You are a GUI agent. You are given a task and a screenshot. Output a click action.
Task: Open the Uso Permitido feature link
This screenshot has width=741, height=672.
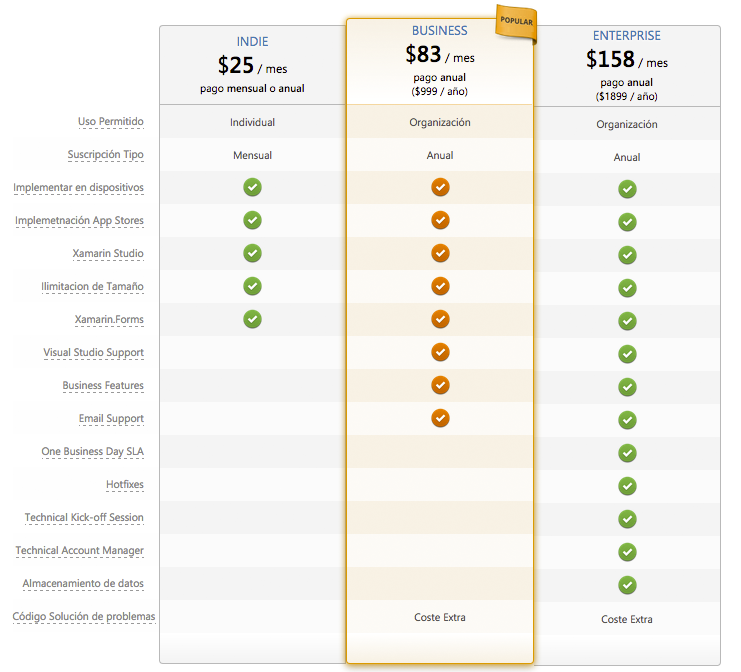coord(111,121)
